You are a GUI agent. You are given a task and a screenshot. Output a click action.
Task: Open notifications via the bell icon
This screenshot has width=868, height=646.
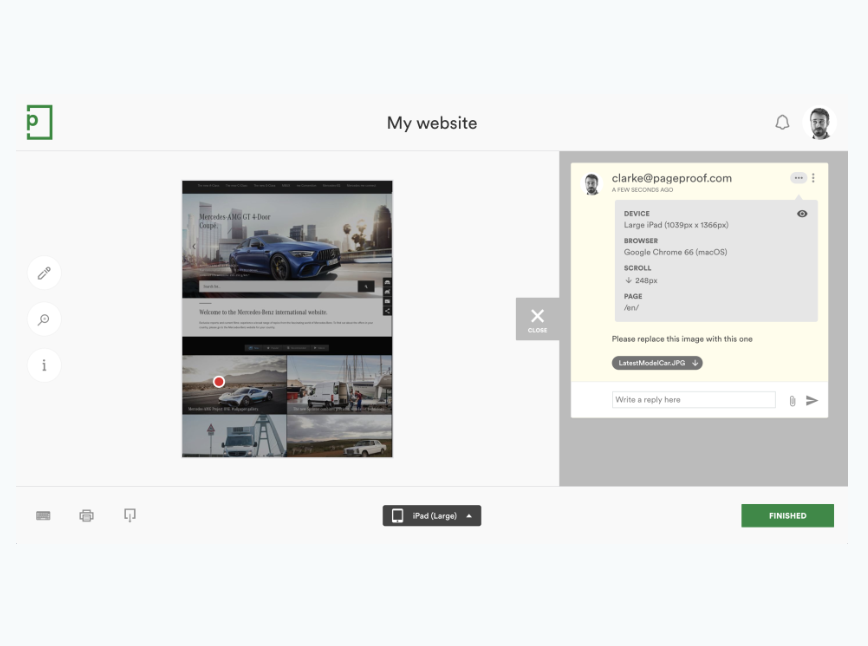[783, 121]
